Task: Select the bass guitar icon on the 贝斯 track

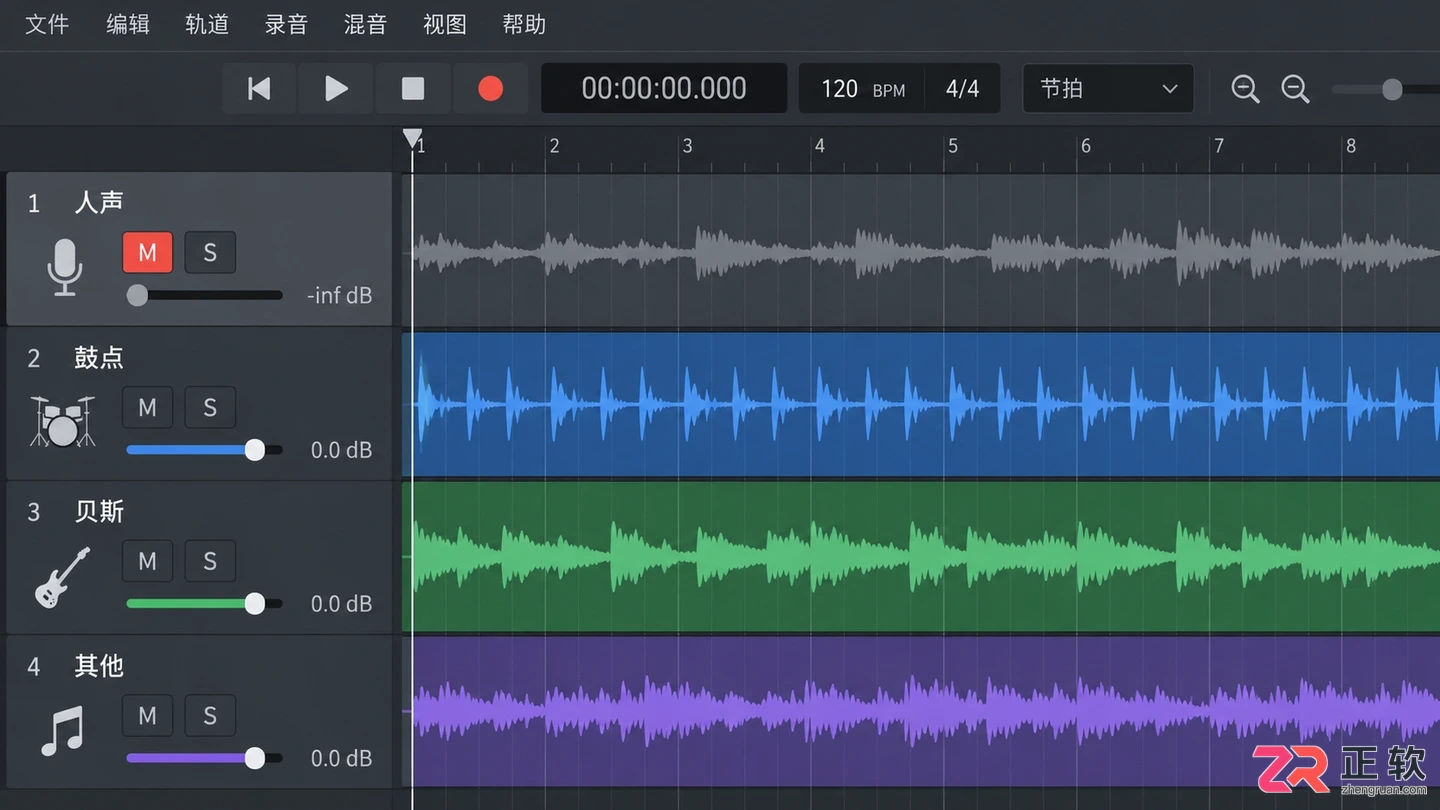Action: click(62, 577)
